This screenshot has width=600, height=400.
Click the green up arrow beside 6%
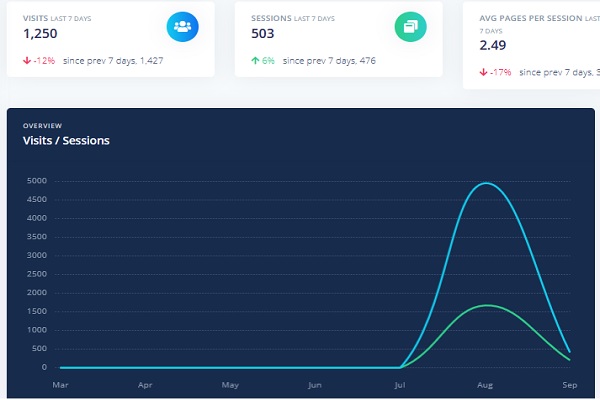tap(255, 60)
